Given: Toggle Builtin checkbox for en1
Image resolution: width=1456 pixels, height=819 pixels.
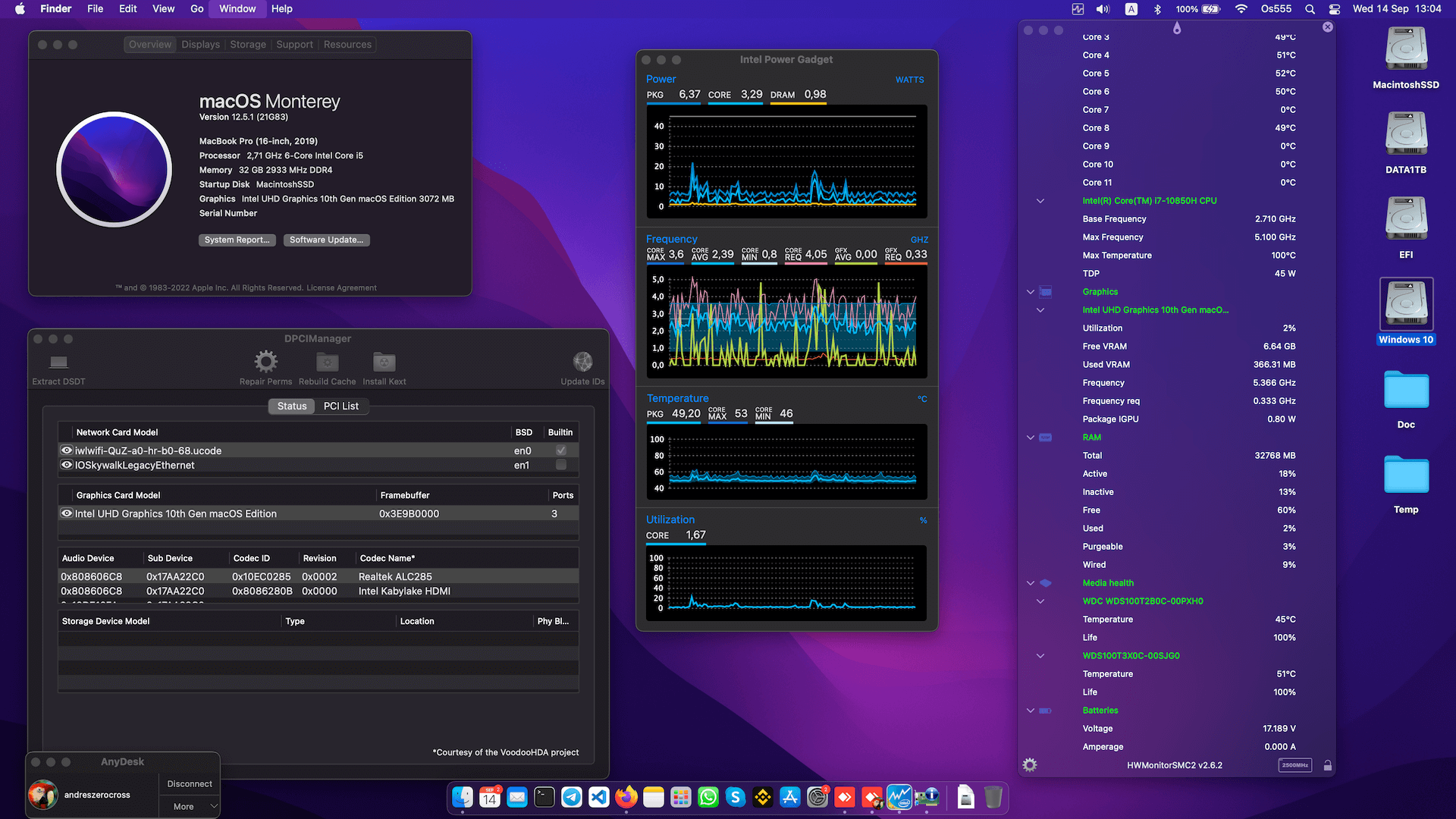Looking at the screenshot, I should (561, 465).
